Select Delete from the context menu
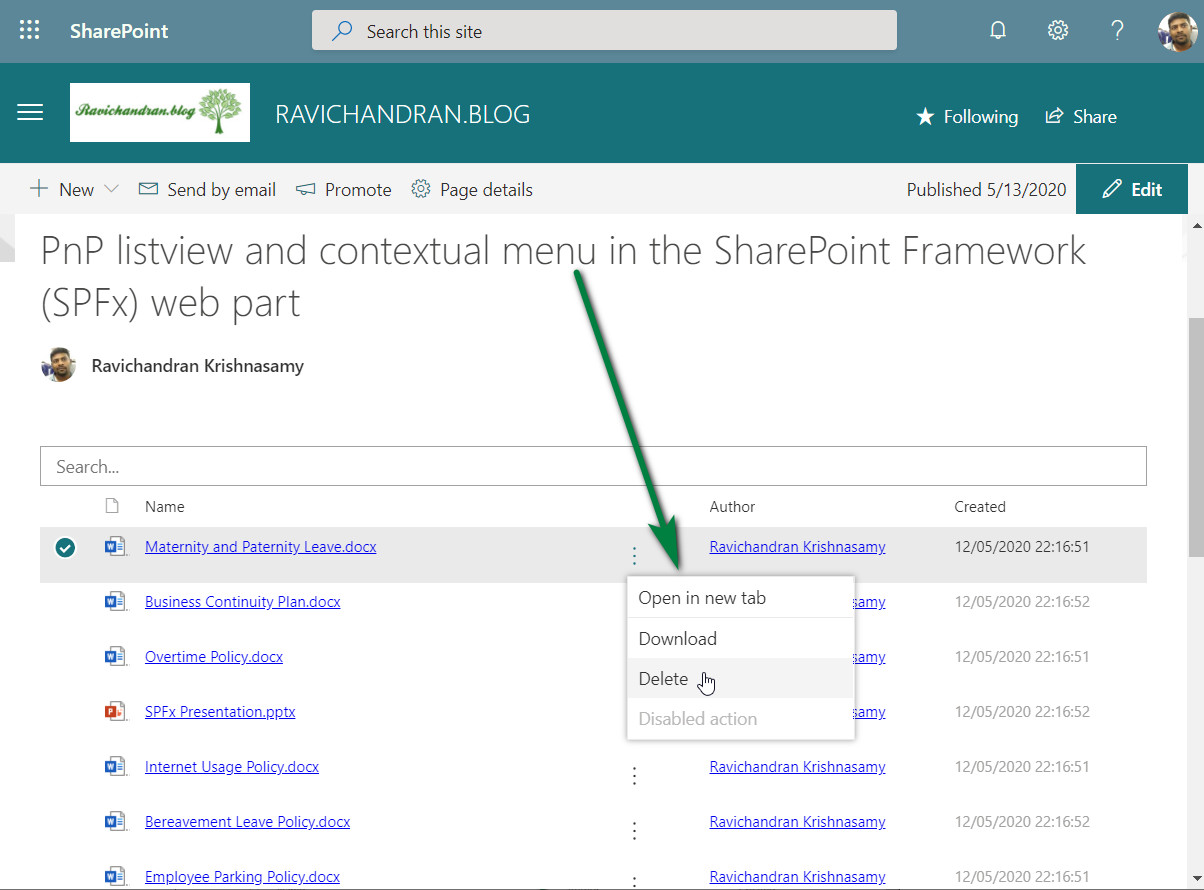Screen dimensions: 1204x890 tap(663, 679)
